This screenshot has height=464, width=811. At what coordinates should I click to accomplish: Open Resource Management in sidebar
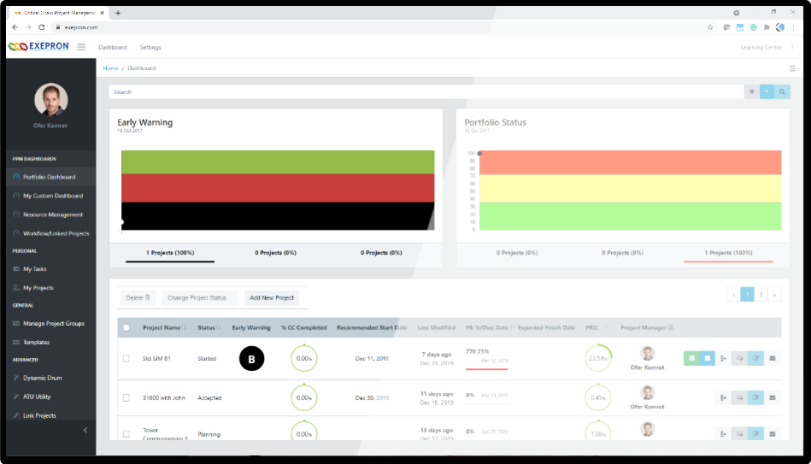click(51, 214)
